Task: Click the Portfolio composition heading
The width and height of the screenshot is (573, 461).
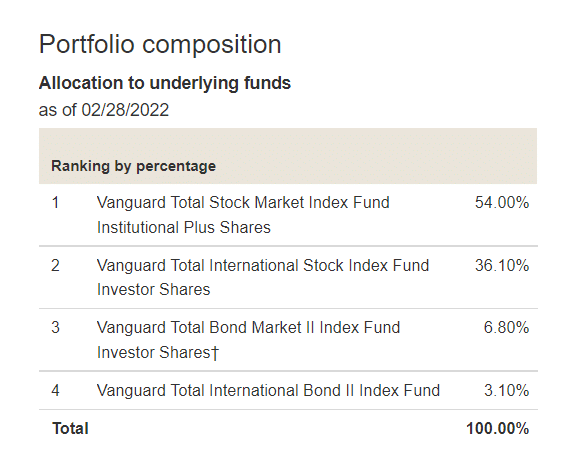Action: coord(160,45)
